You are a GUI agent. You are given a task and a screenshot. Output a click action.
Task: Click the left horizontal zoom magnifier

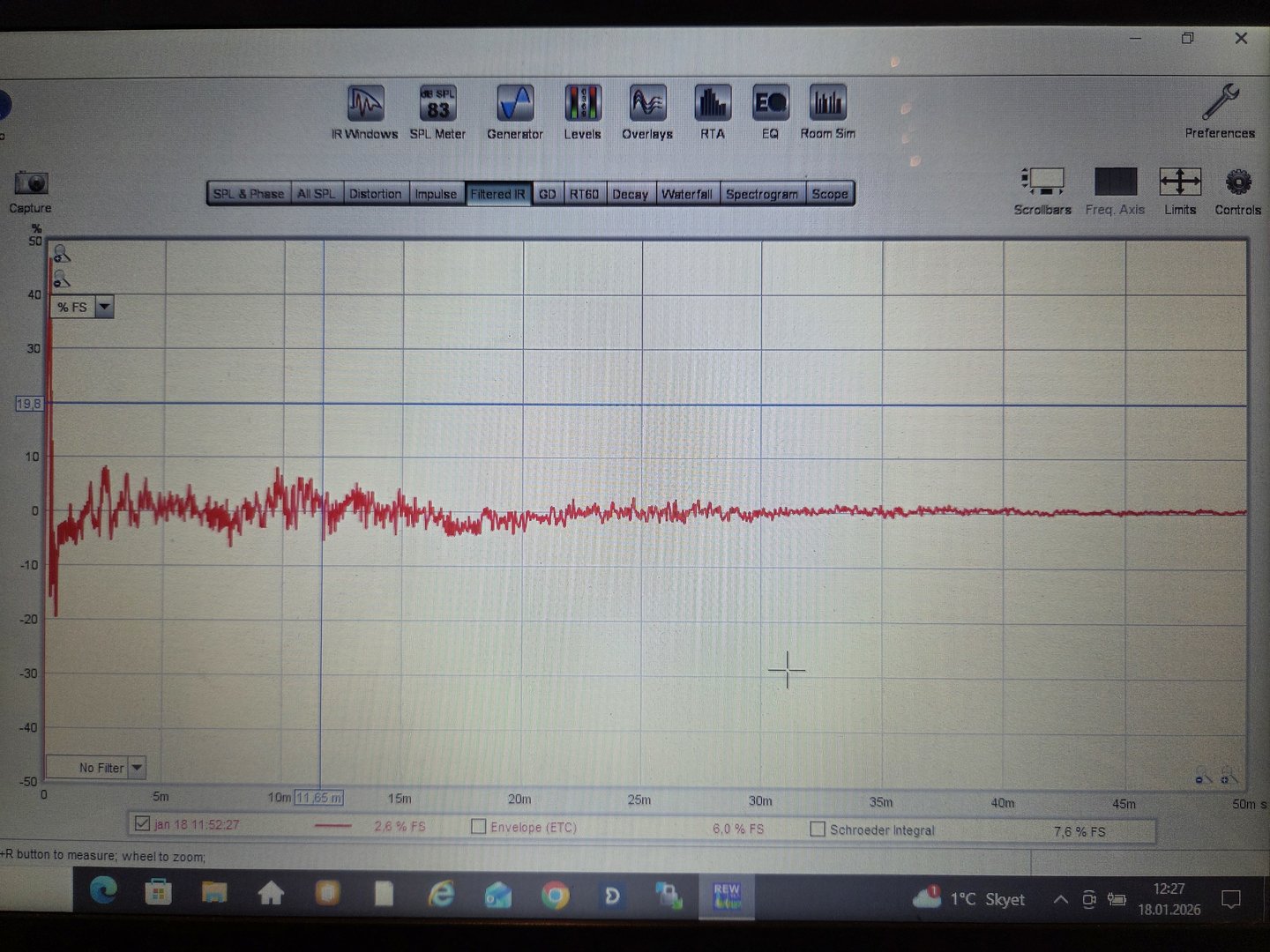[1203, 776]
